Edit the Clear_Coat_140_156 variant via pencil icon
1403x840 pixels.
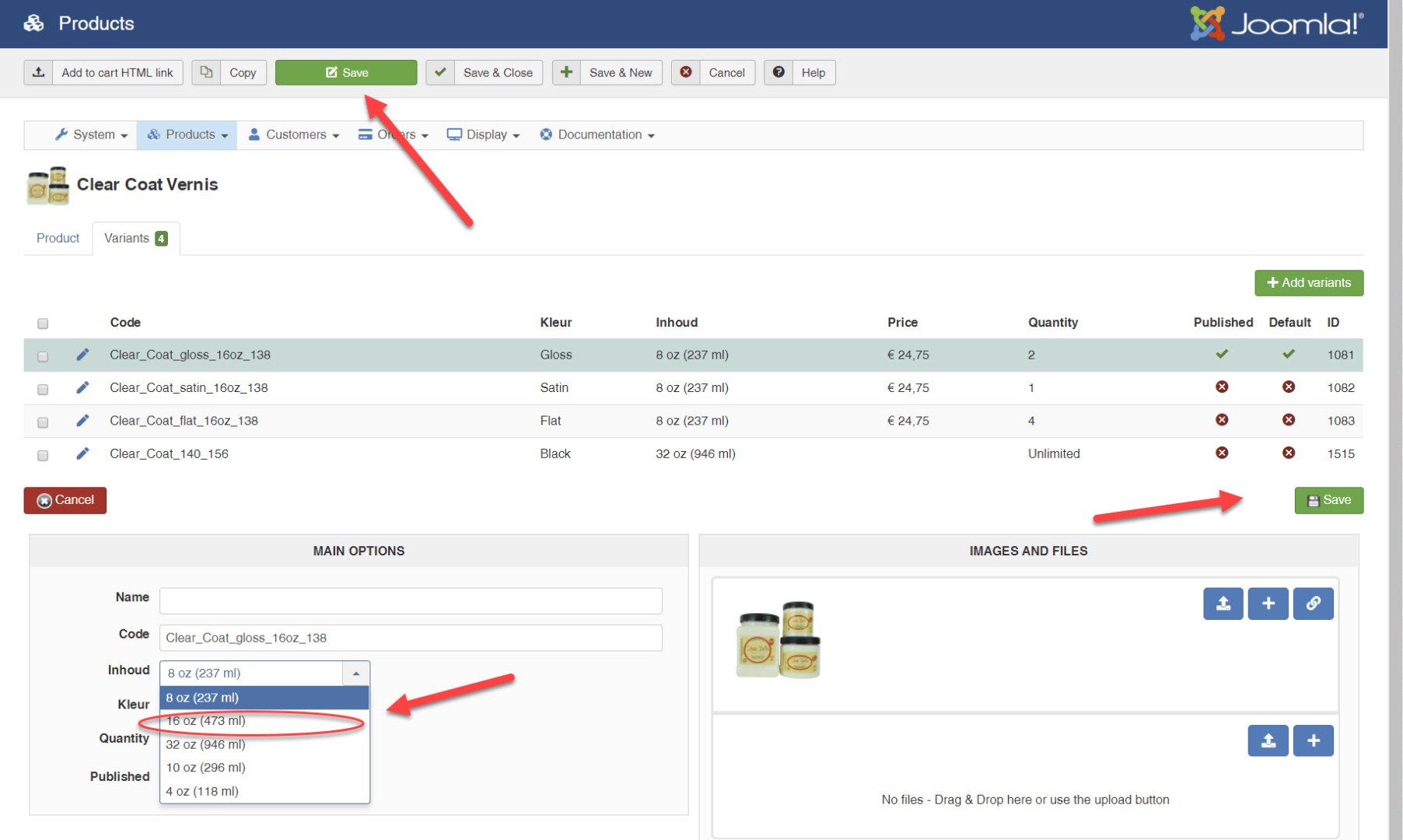82,453
